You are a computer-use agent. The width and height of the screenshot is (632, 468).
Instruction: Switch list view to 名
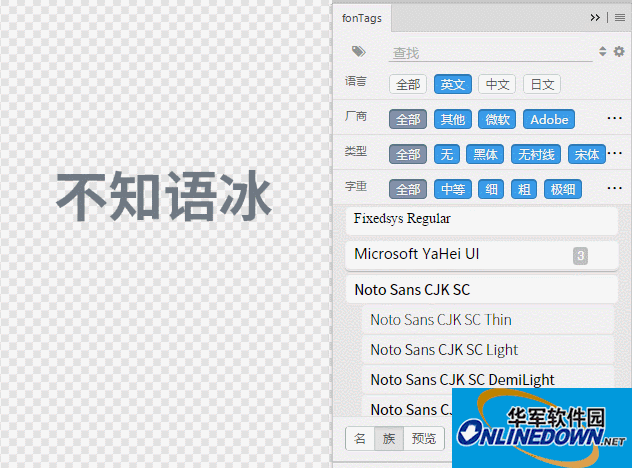[360, 438]
